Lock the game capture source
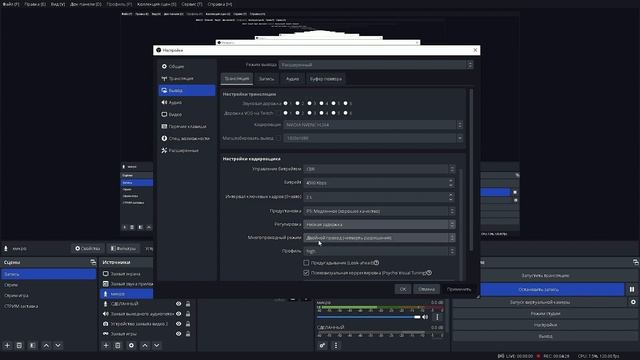Screen dimensions: 640x360 tap(188, 333)
